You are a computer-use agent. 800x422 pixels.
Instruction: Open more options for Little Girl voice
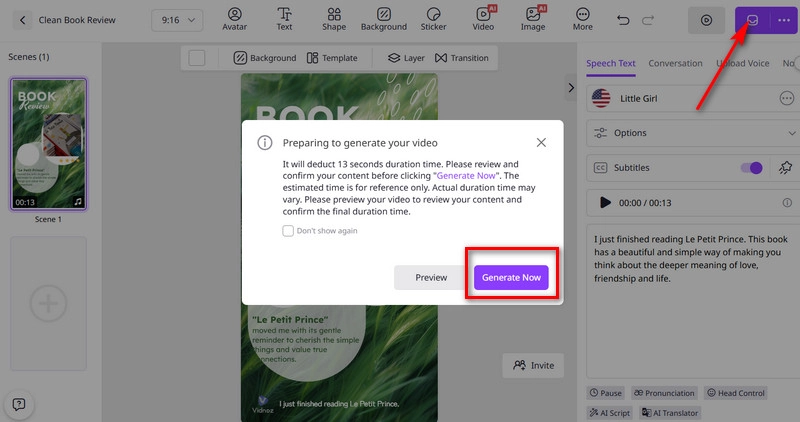786,98
